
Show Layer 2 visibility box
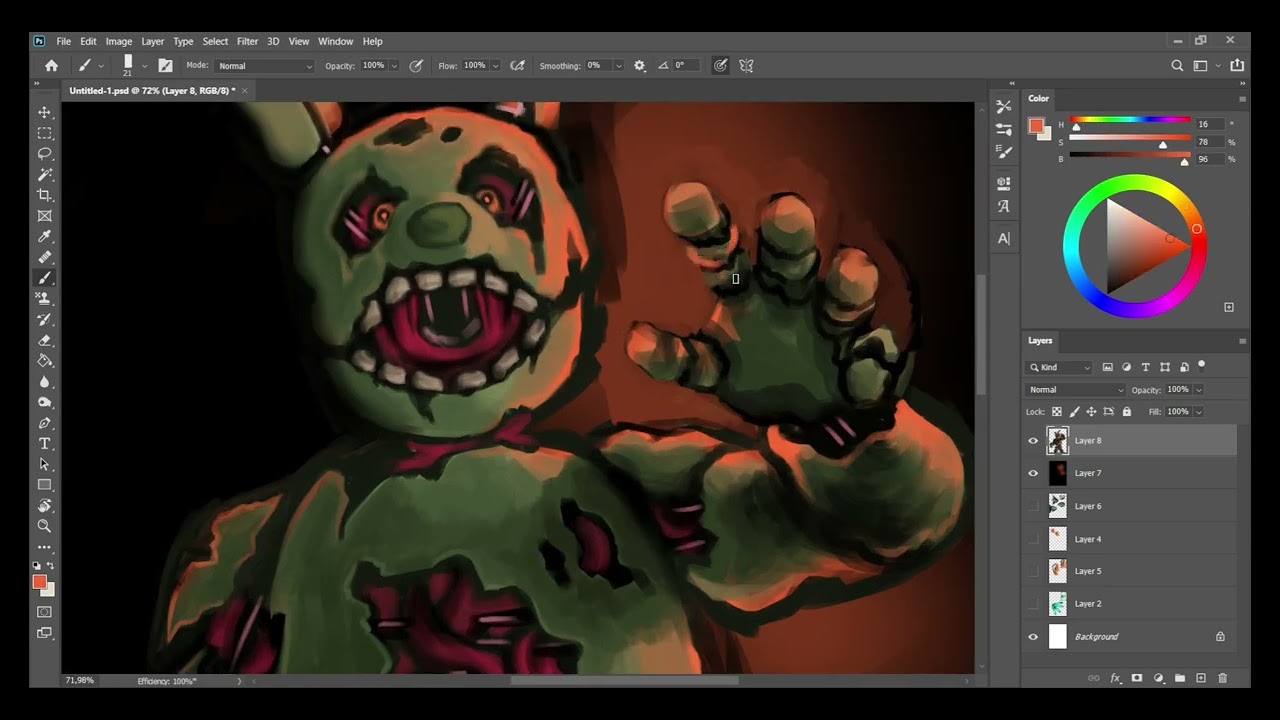[1033, 604]
